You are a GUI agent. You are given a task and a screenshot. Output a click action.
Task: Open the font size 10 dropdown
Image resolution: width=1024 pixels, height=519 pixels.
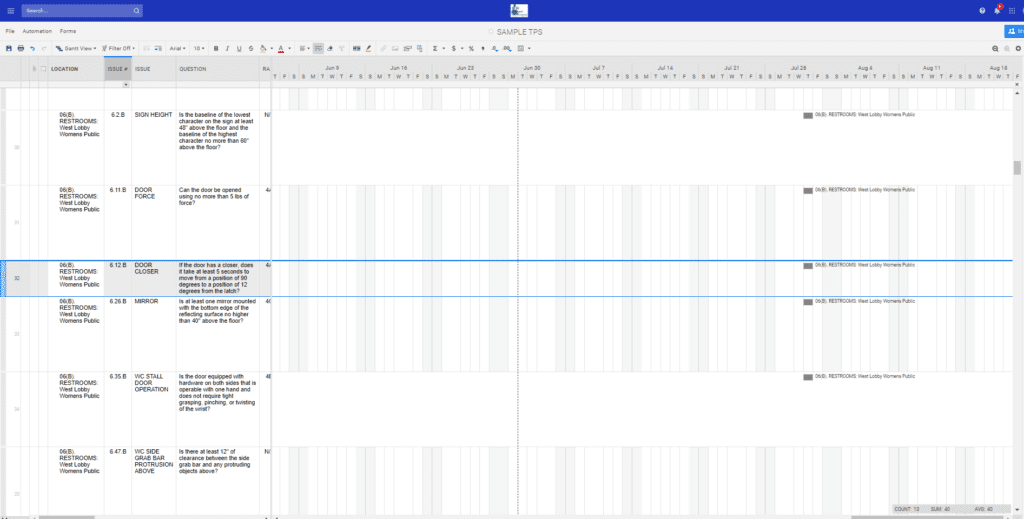tap(199, 48)
